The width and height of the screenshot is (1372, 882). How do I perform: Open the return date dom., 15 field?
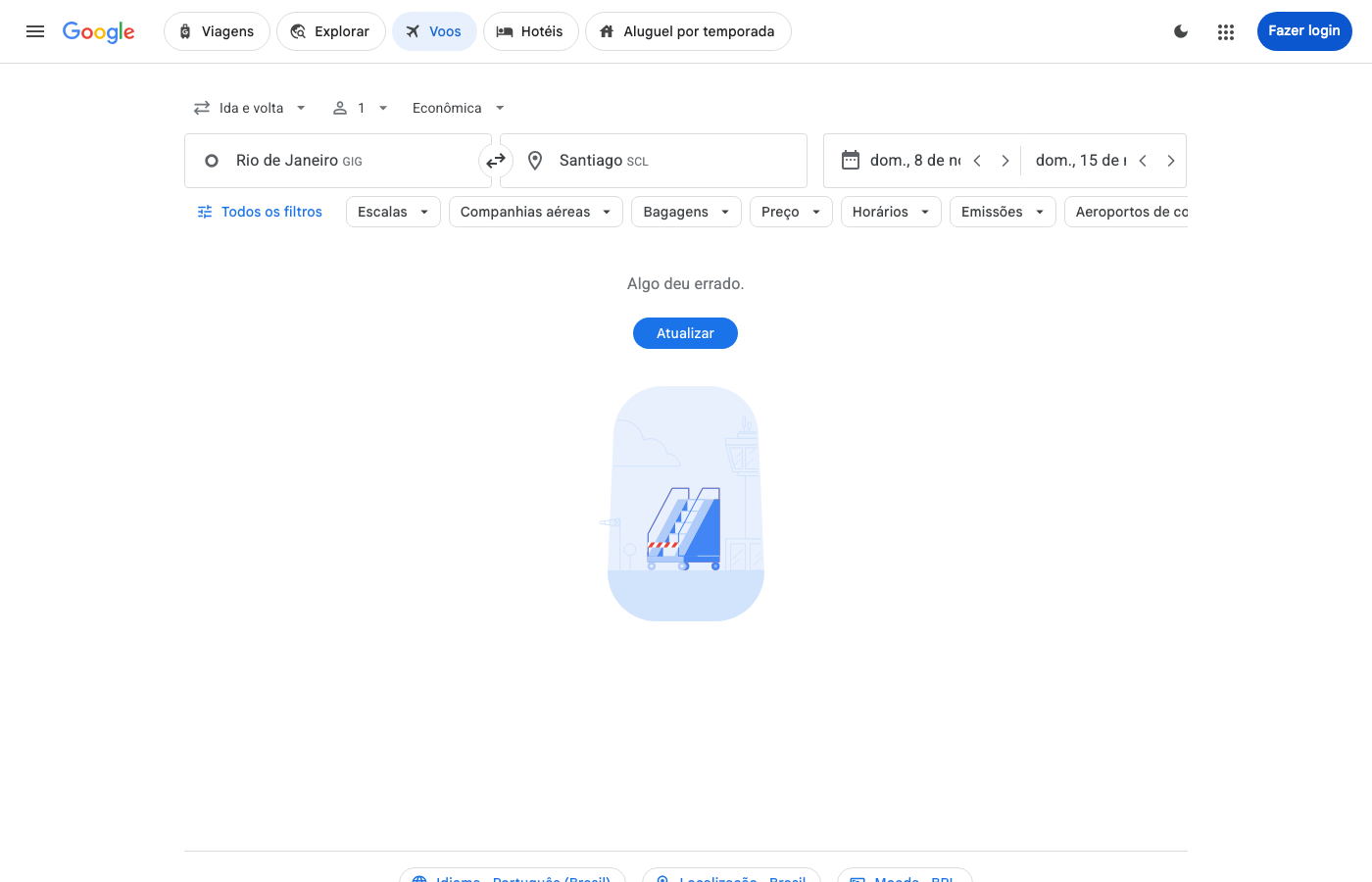click(x=1080, y=161)
